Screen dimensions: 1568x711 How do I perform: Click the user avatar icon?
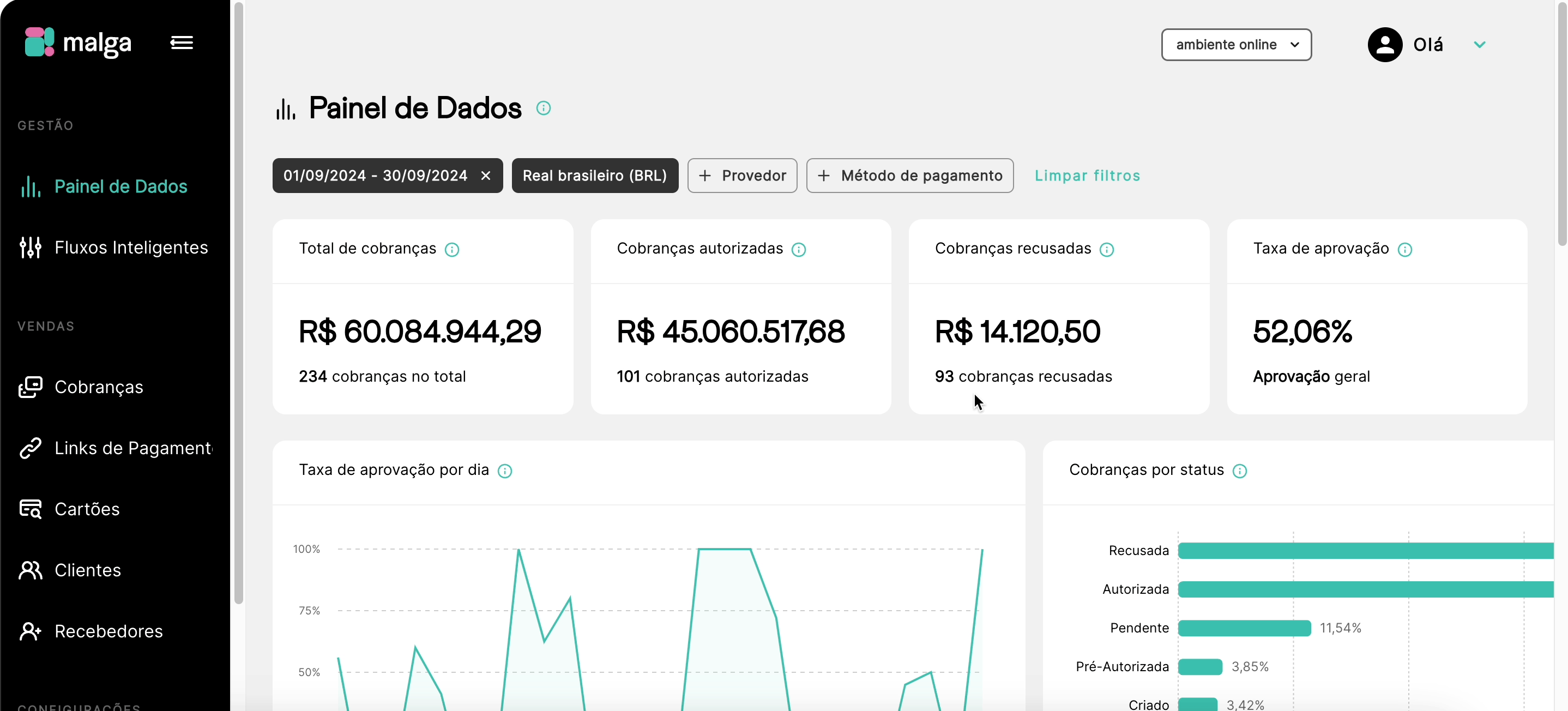1384,45
